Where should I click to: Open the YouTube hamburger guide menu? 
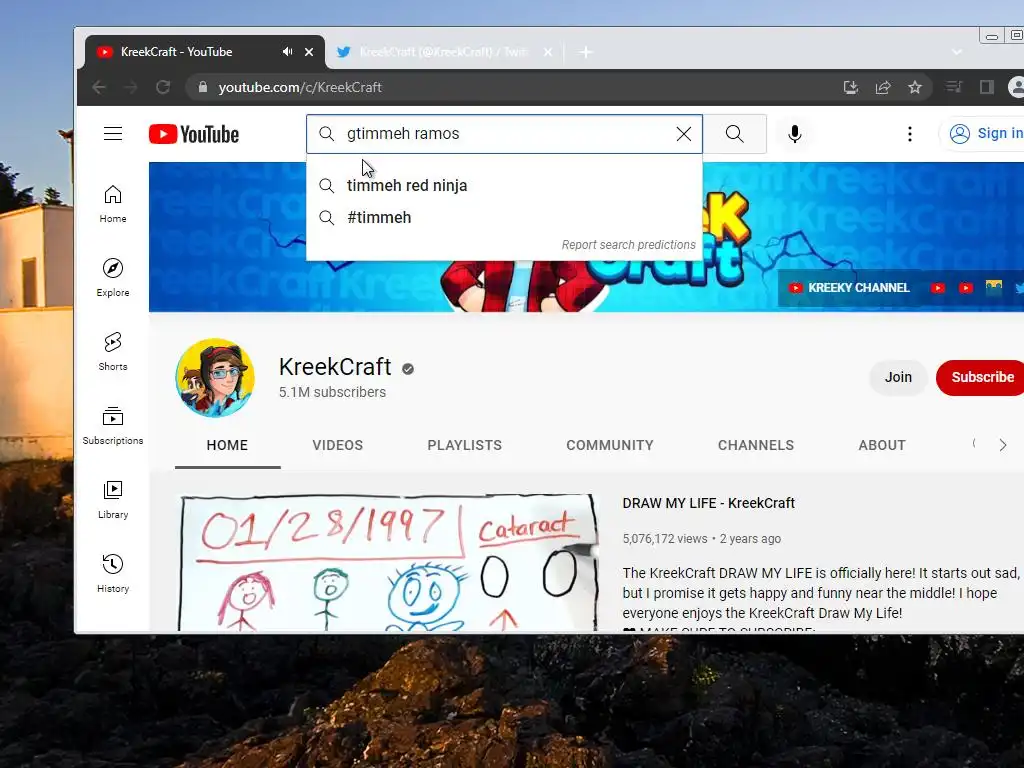113,134
